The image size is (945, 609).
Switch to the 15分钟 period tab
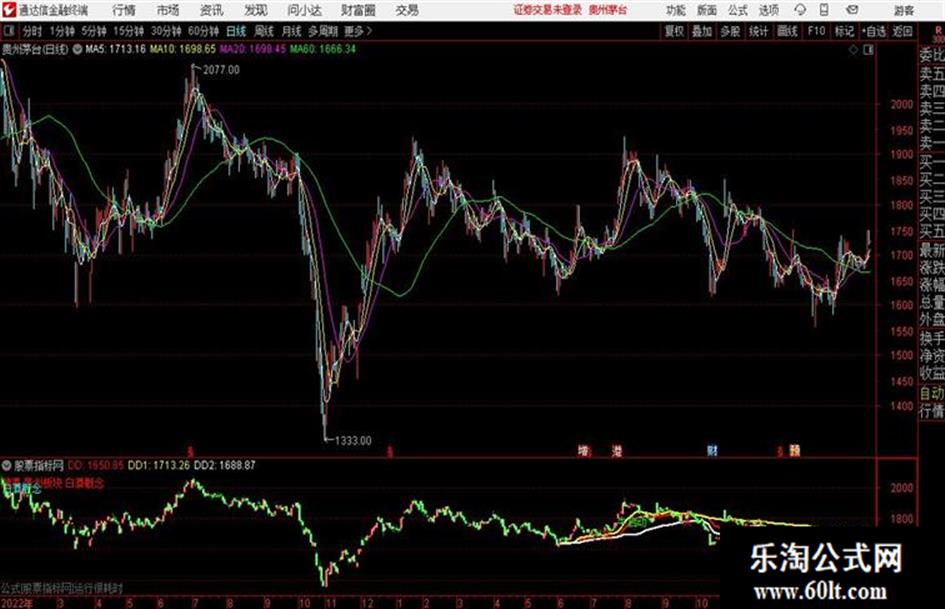tap(129, 31)
